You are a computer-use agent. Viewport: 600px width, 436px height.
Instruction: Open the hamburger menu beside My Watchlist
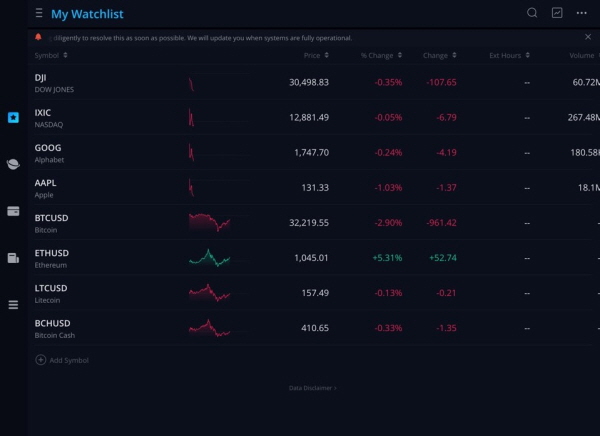39,13
